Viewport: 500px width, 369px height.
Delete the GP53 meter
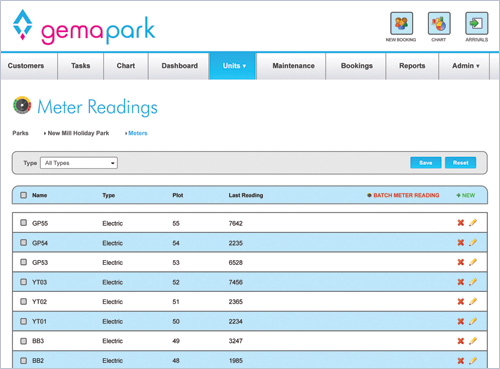point(461,262)
